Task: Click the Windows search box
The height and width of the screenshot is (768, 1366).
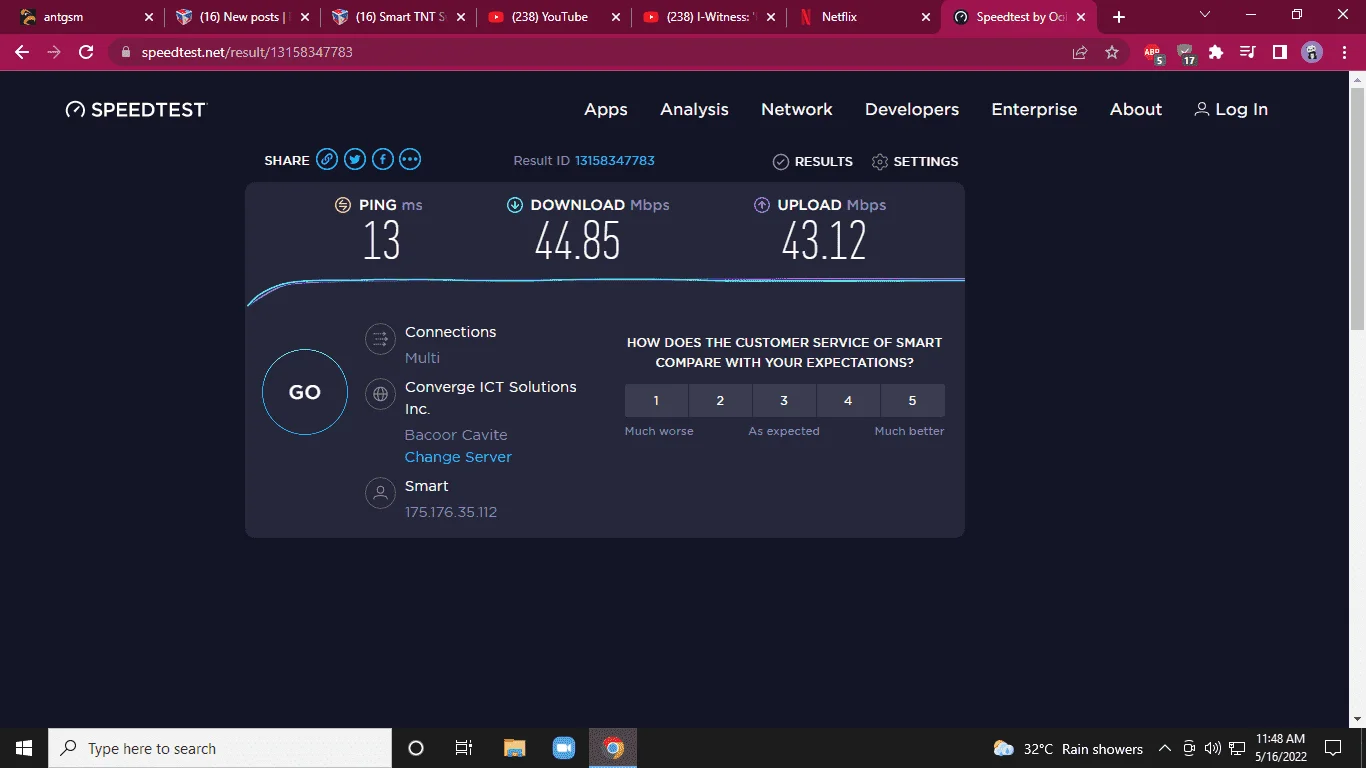Action: coord(220,748)
